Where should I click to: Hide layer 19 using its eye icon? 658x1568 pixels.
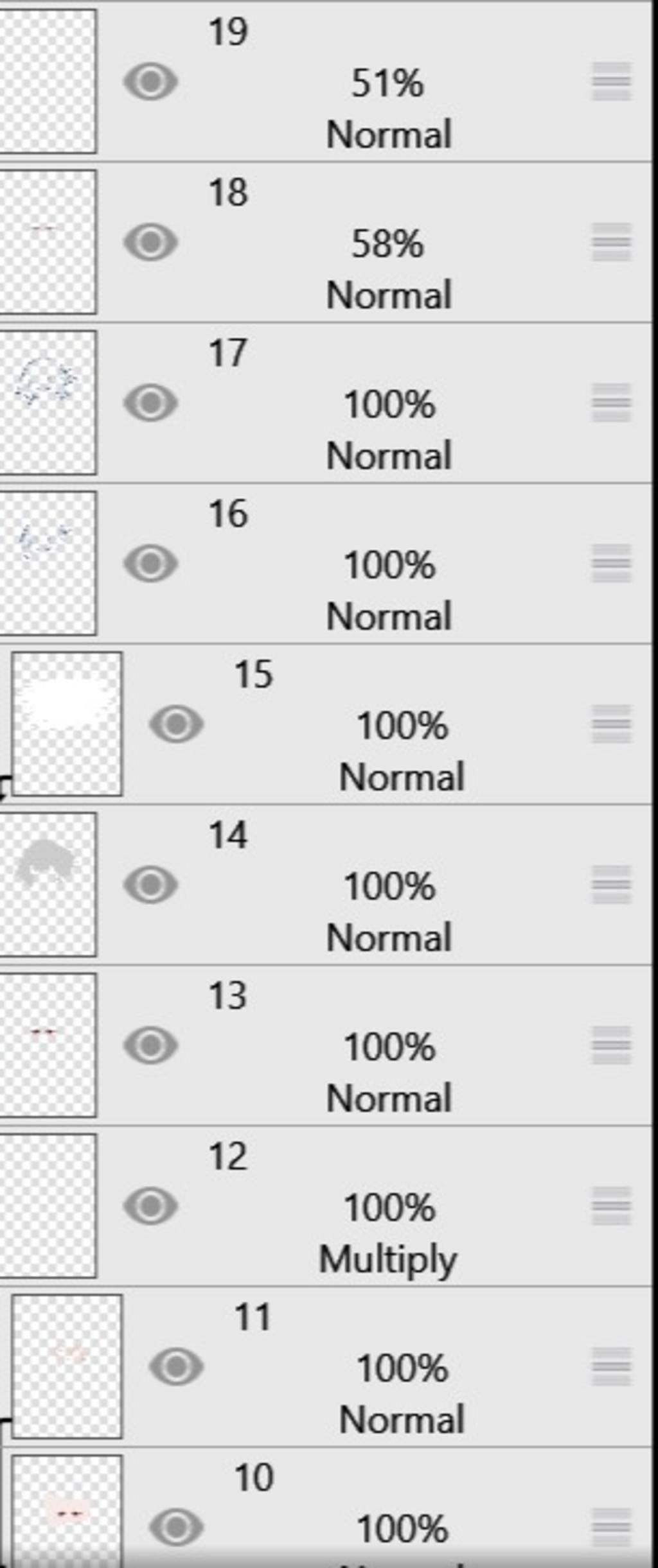point(150,82)
